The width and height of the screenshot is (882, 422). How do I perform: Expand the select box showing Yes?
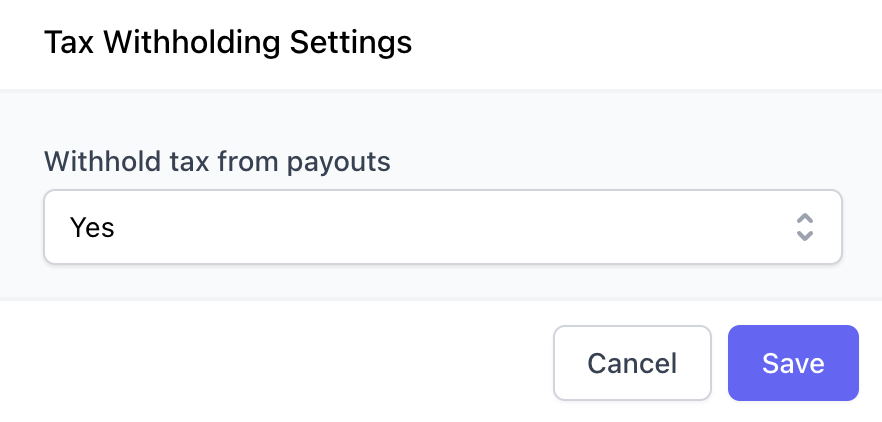pyautogui.click(x=443, y=227)
